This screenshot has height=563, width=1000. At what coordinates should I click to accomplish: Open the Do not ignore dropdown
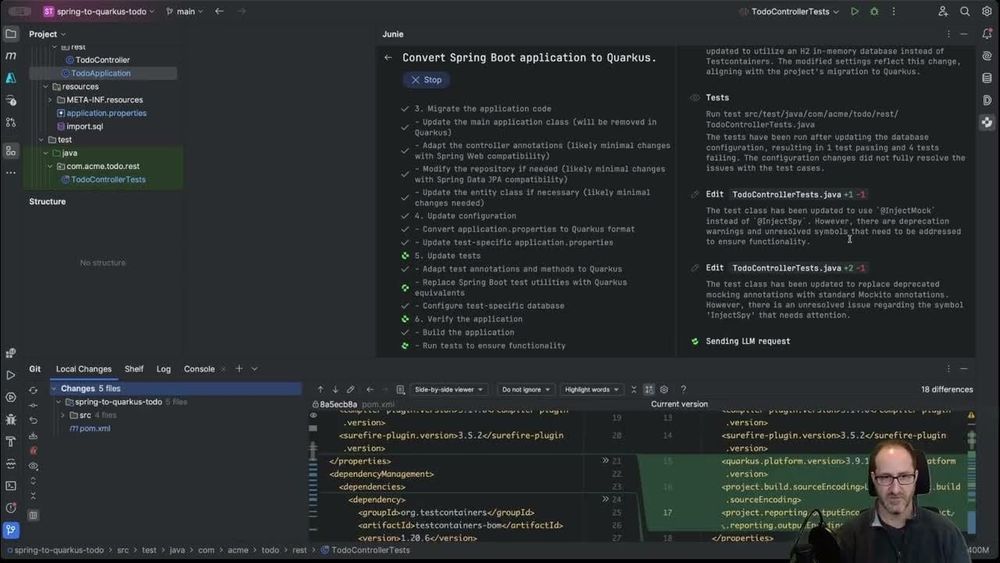[x=526, y=389]
